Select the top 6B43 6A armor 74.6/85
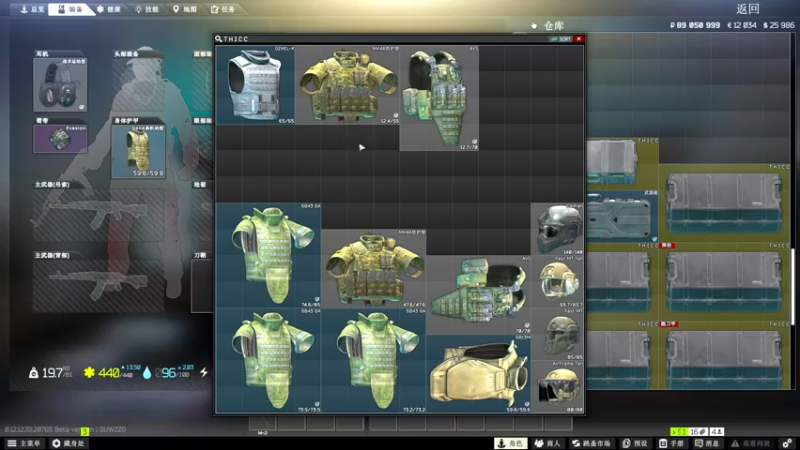Viewport: 800px width, 450px height. click(x=268, y=255)
